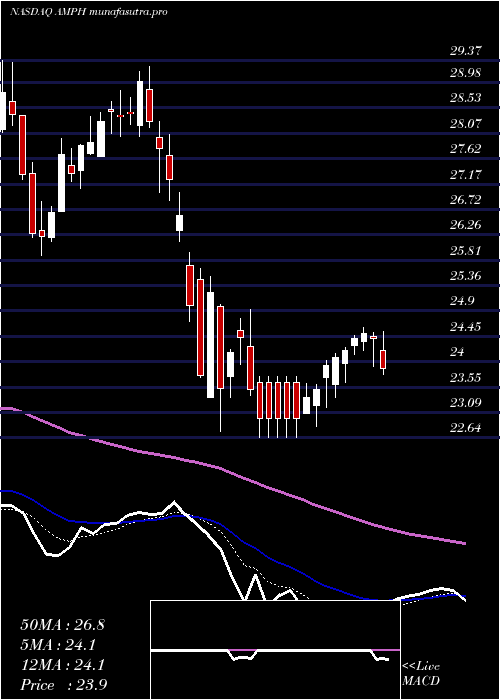The image size is (500, 700).
Task: Click the 24.45 price axis label
Action: point(465,327)
